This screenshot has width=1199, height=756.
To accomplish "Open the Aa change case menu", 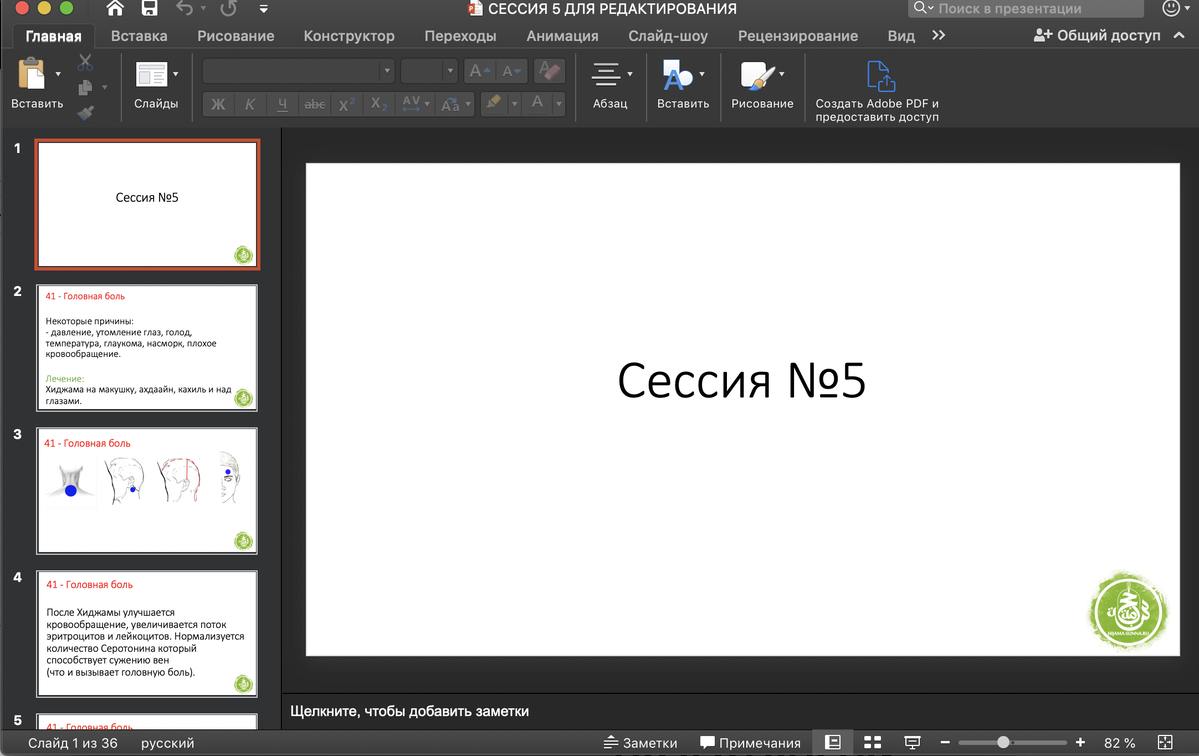I will point(455,104).
